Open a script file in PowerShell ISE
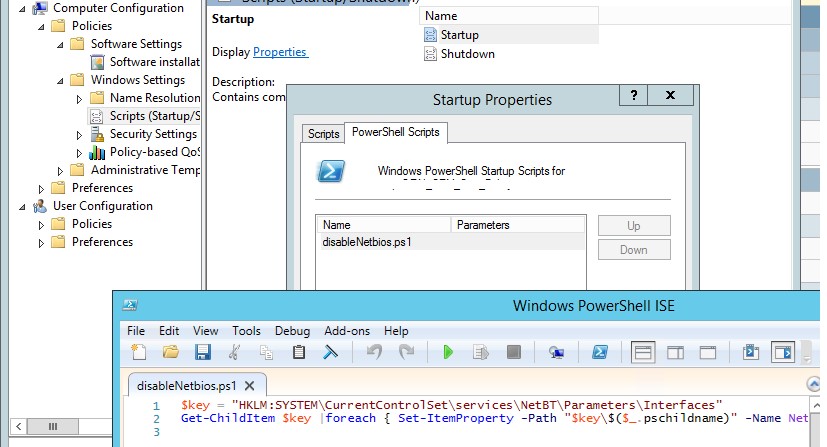The width and height of the screenshot is (827, 447). tap(171, 352)
